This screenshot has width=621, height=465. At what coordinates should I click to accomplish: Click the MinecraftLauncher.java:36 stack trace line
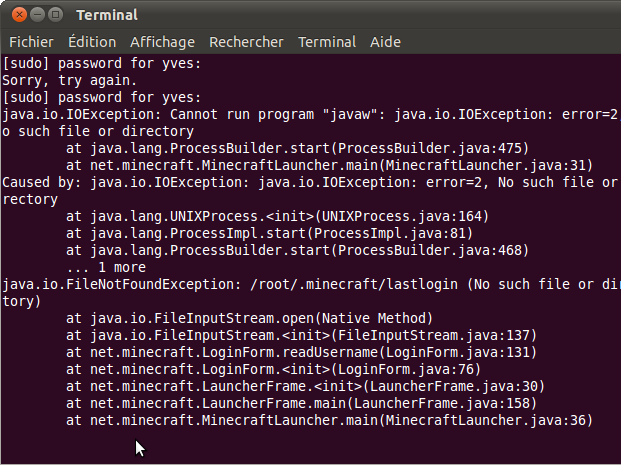(x=330, y=420)
